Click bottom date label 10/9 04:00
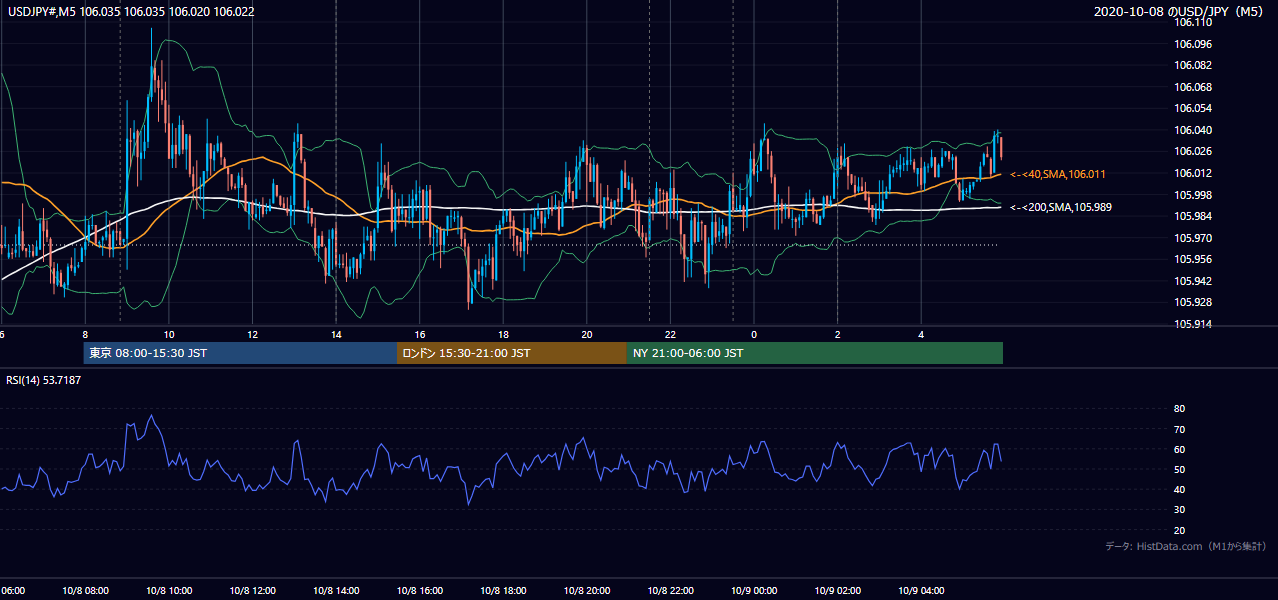 922,591
